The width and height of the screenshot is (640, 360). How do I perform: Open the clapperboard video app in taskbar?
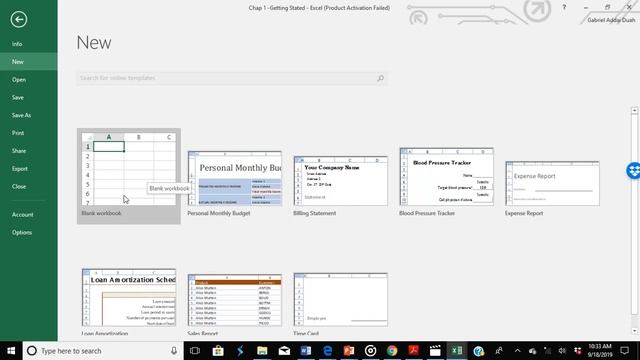[x=435, y=351]
